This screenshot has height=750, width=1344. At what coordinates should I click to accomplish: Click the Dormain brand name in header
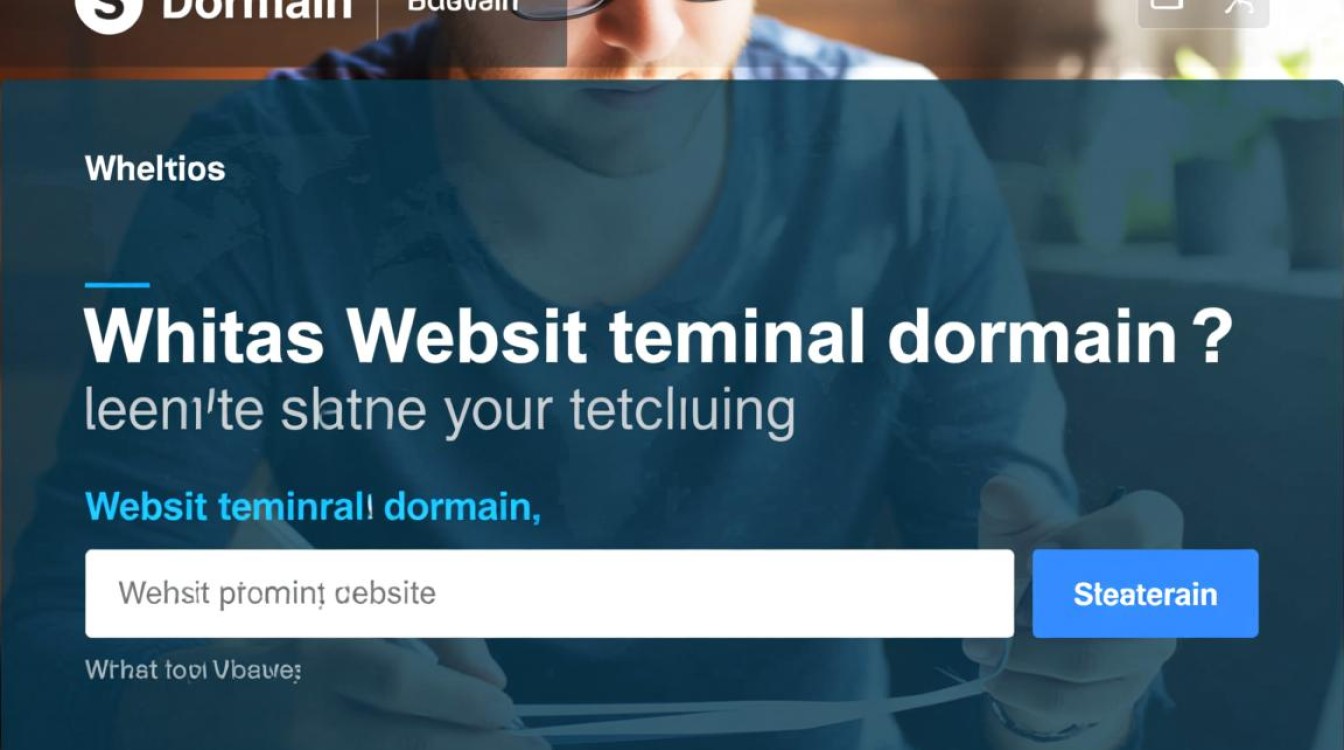point(257,9)
